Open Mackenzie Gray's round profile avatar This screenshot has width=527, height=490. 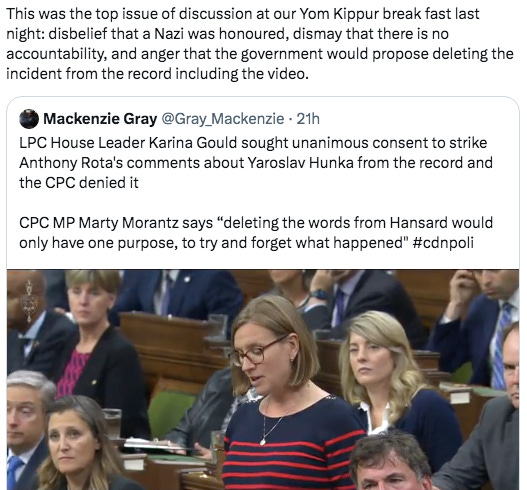[29, 119]
